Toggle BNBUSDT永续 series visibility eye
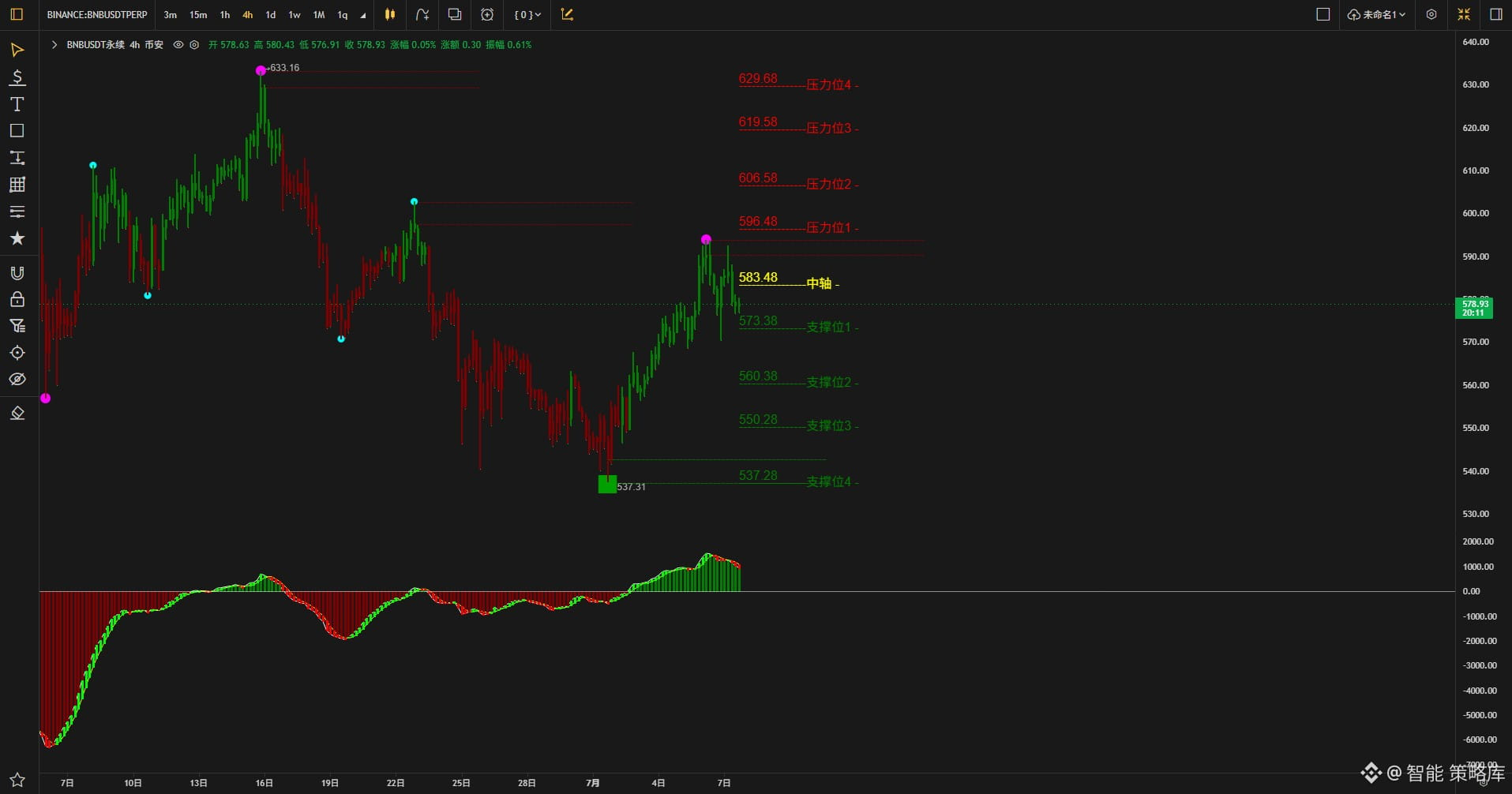 tap(178, 45)
